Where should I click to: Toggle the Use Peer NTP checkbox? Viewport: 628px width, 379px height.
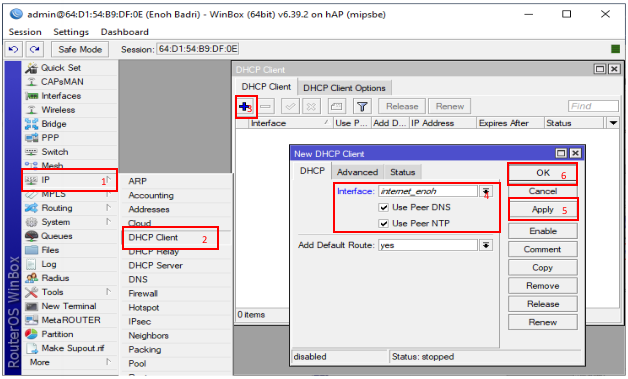click(x=384, y=223)
